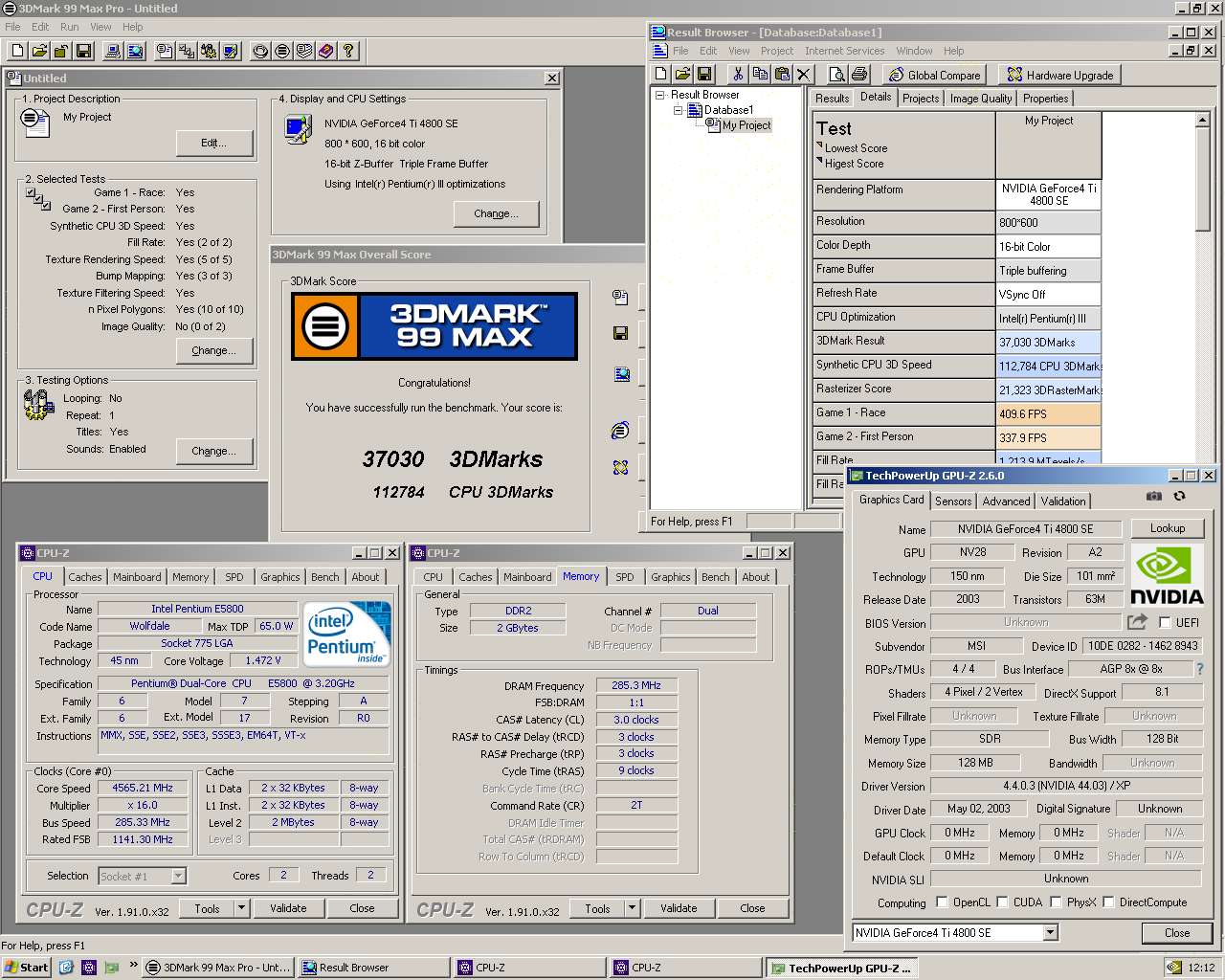Open the Socket #1 selection dropdown in CPU-Z
Image resolution: width=1225 pixels, height=980 pixels.
tap(178, 876)
